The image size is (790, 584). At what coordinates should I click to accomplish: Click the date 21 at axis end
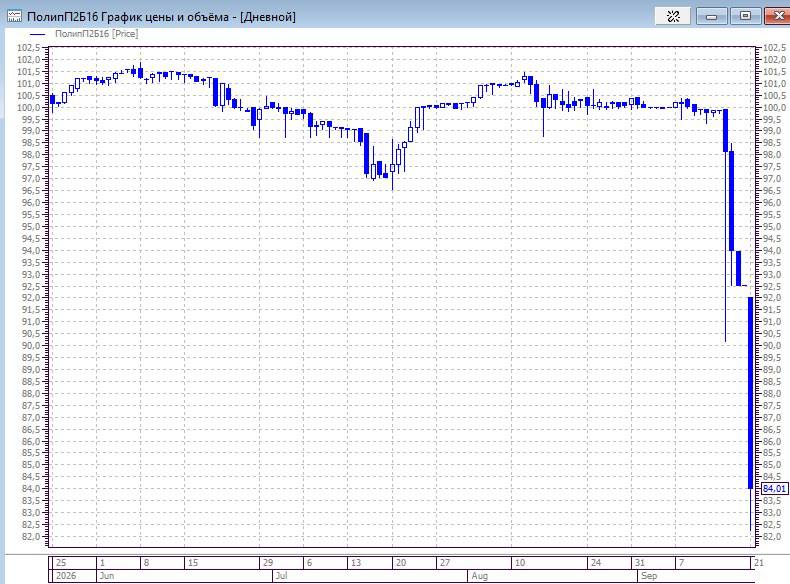(x=758, y=562)
